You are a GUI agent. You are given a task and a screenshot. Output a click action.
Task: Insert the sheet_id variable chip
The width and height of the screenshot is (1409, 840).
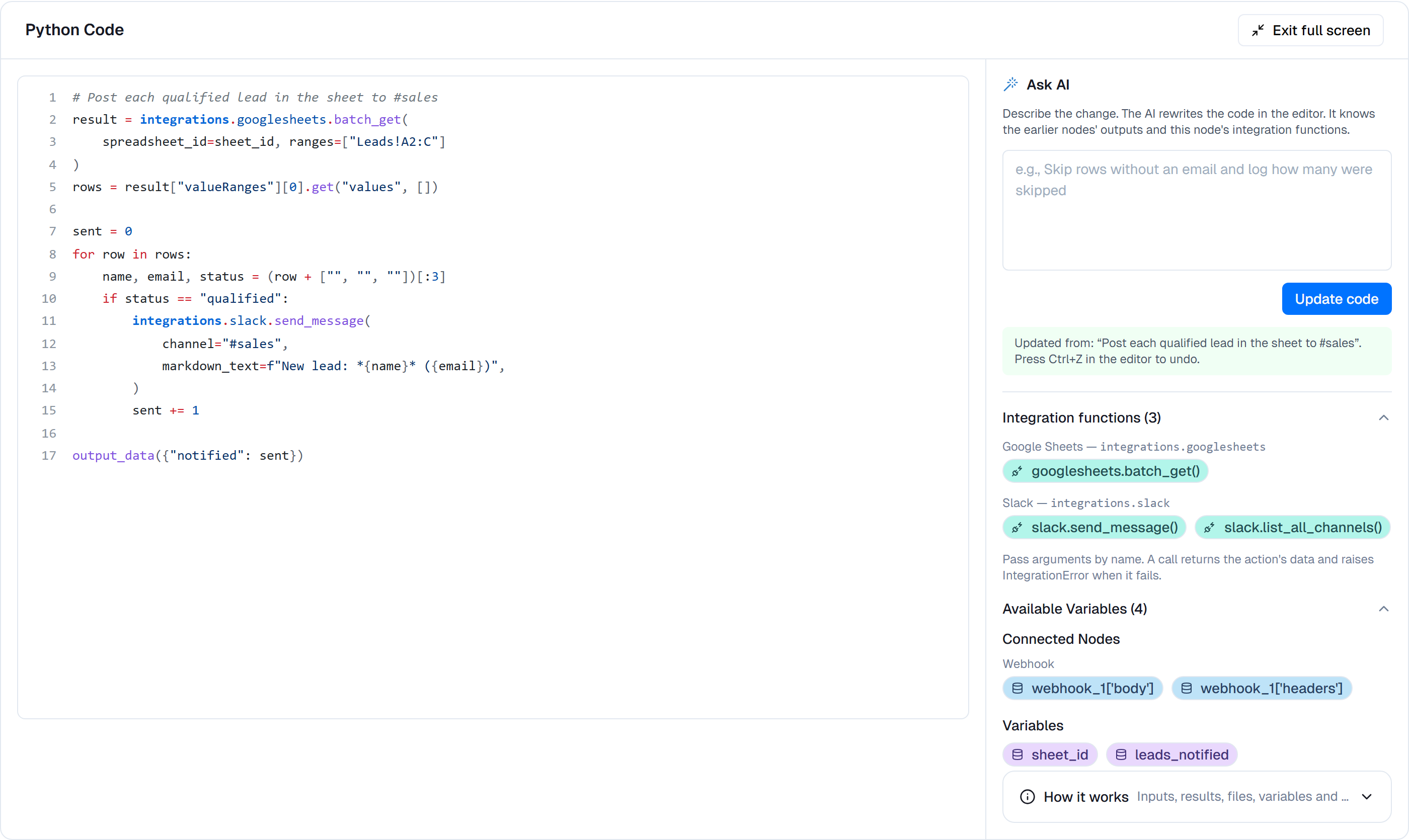pos(1049,754)
